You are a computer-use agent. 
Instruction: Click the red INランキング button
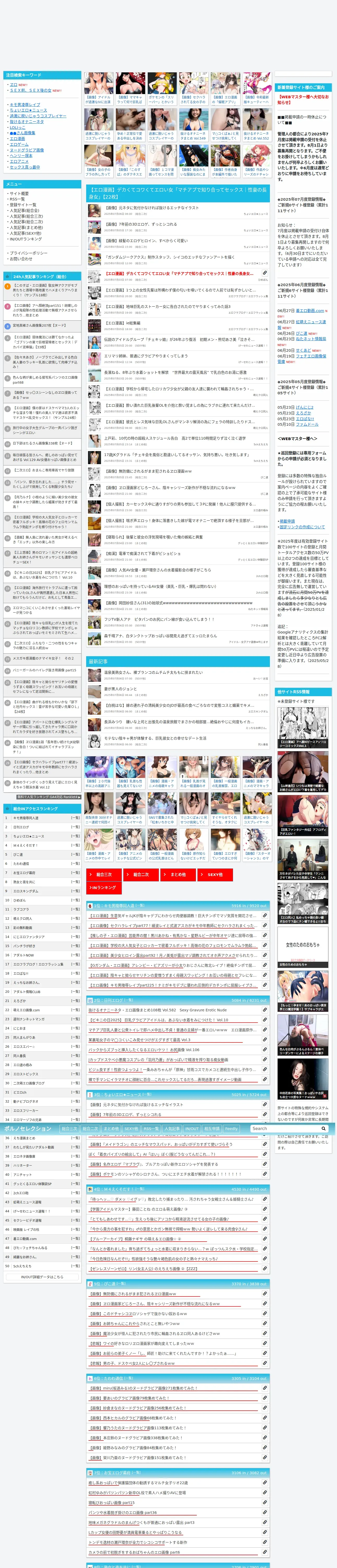(x=104, y=888)
